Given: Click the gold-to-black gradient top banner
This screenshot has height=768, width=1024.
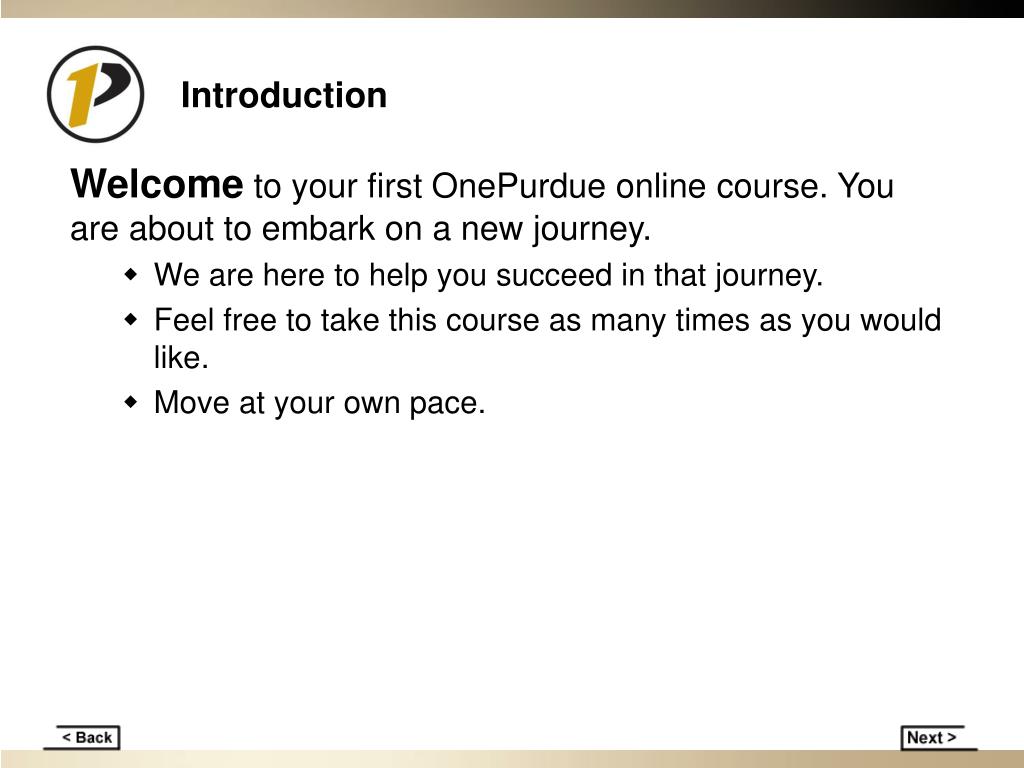Looking at the screenshot, I should coord(512,8).
